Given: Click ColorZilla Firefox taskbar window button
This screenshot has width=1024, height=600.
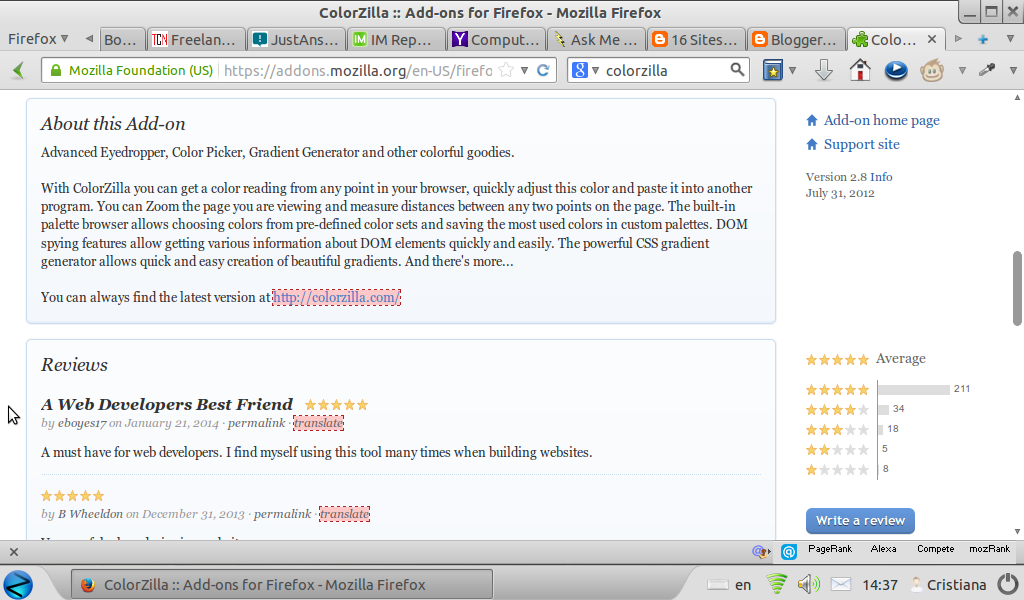Looking at the screenshot, I should 282,584.
